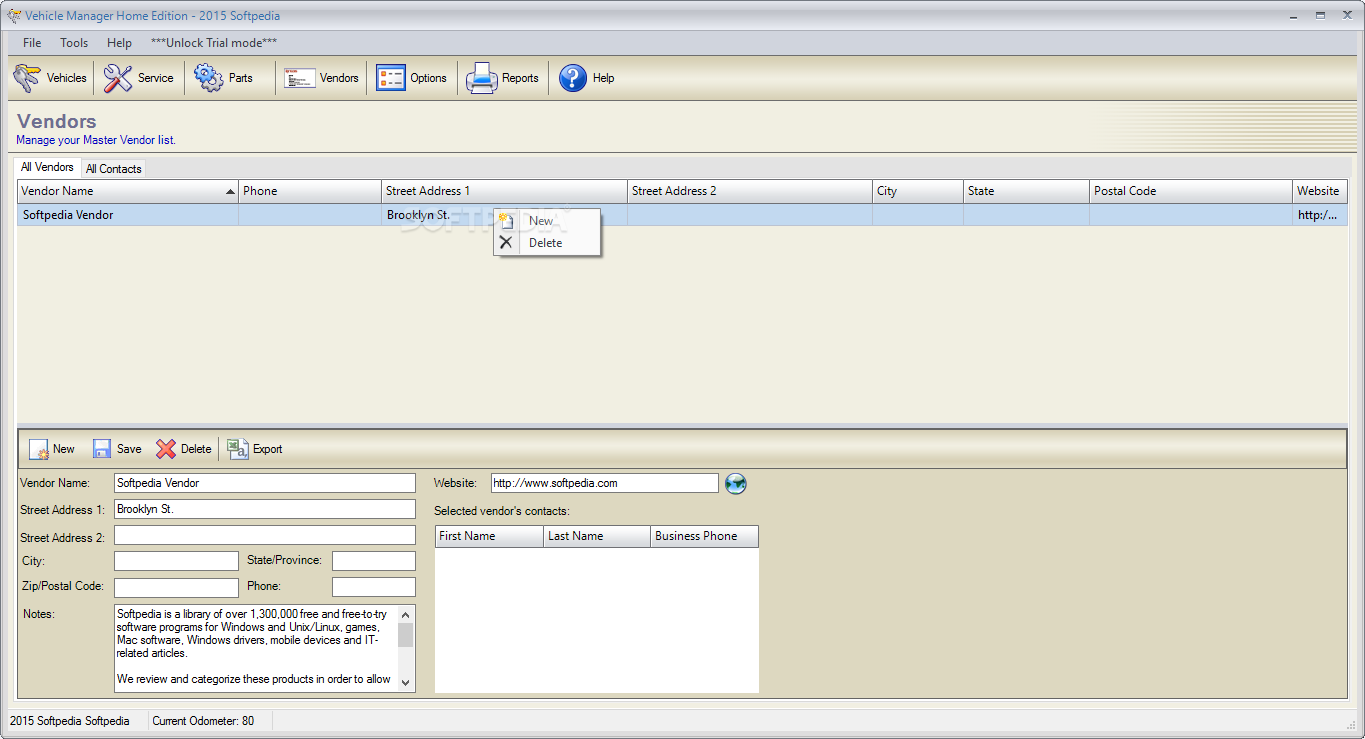Click the Street Address 2 input field
This screenshot has width=1365, height=739.
265,535
